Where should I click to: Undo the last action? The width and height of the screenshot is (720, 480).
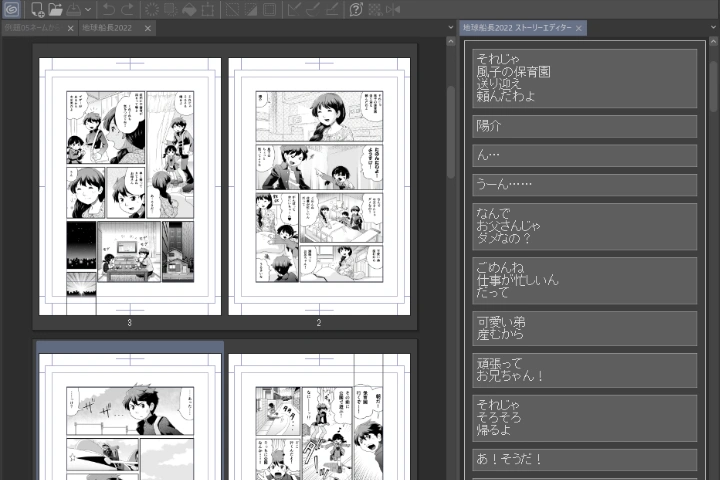pyautogui.click(x=108, y=9)
